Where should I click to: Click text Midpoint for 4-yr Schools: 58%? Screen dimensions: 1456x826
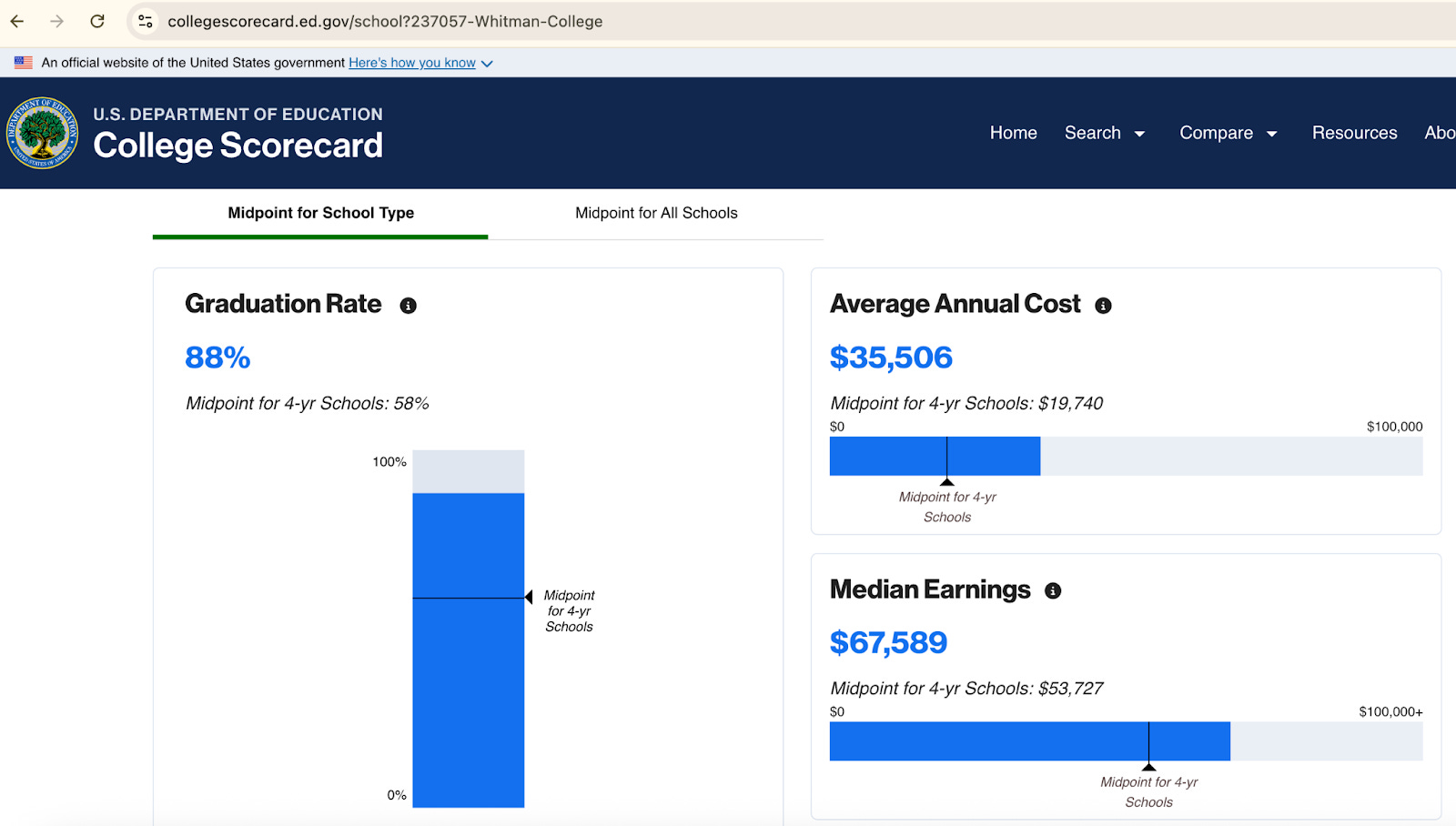pyautogui.click(x=308, y=404)
